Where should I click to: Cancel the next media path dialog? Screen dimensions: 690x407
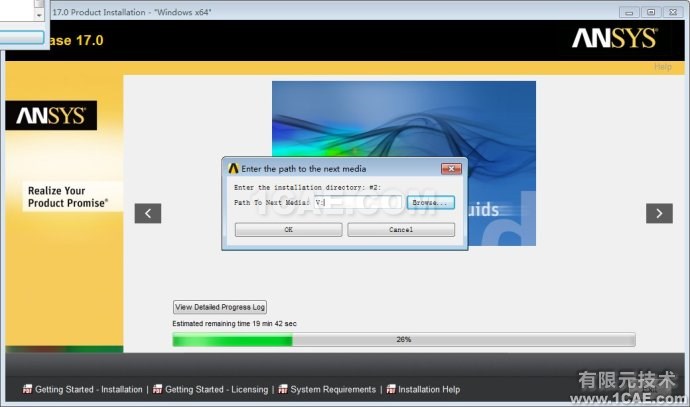(401, 230)
